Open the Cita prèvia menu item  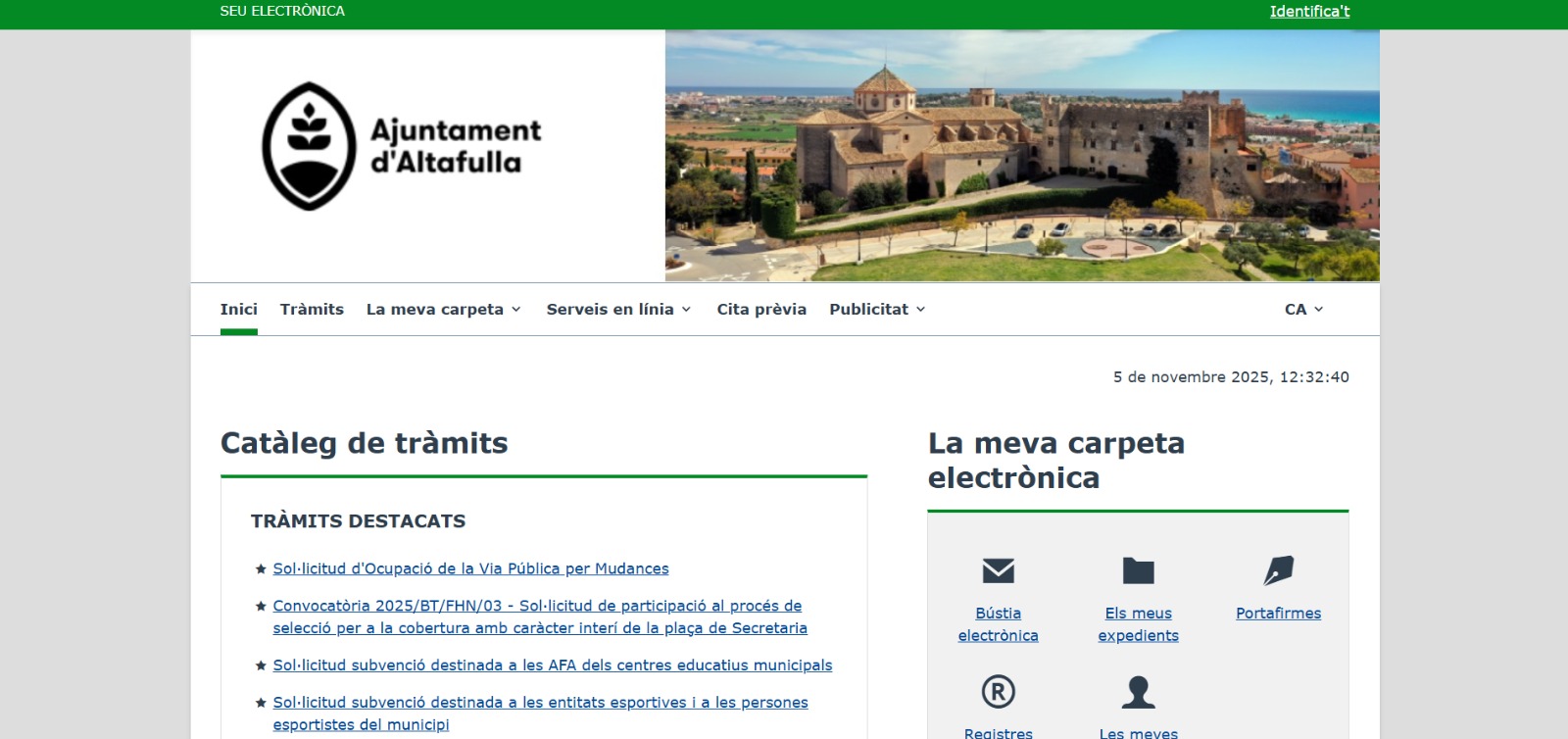(761, 310)
